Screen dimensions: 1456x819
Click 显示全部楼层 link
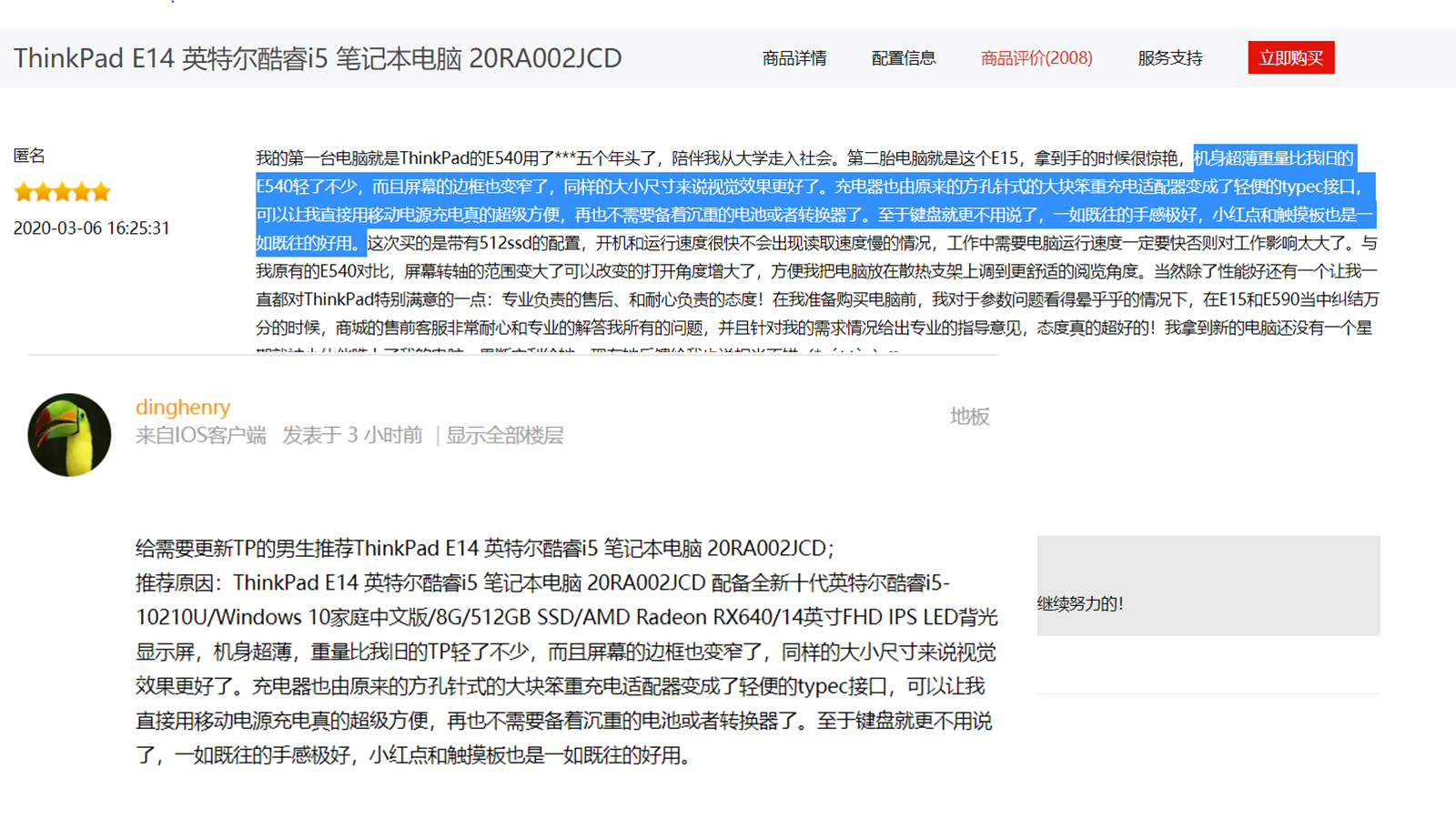[505, 436]
